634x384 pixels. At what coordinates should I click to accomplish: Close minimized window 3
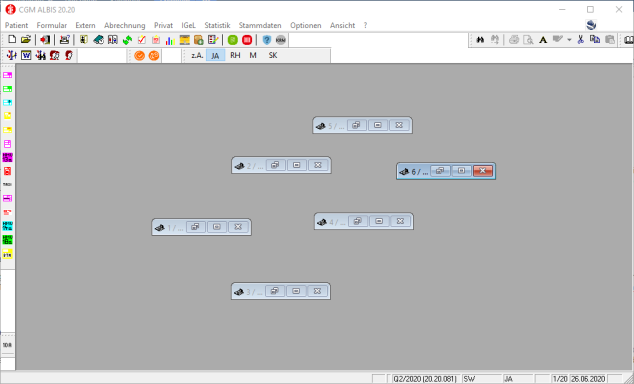pyautogui.click(x=317, y=291)
